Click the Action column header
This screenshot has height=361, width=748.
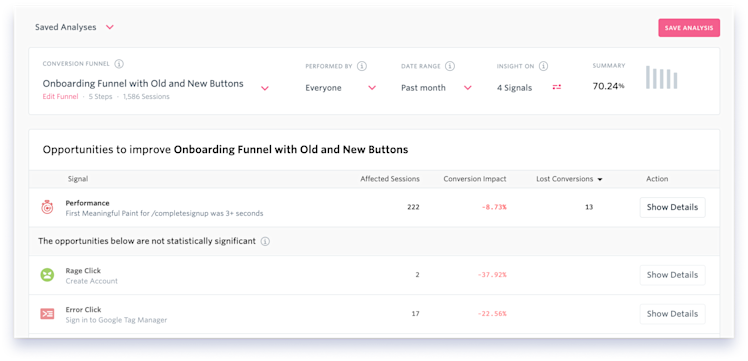[x=657, y=179]
